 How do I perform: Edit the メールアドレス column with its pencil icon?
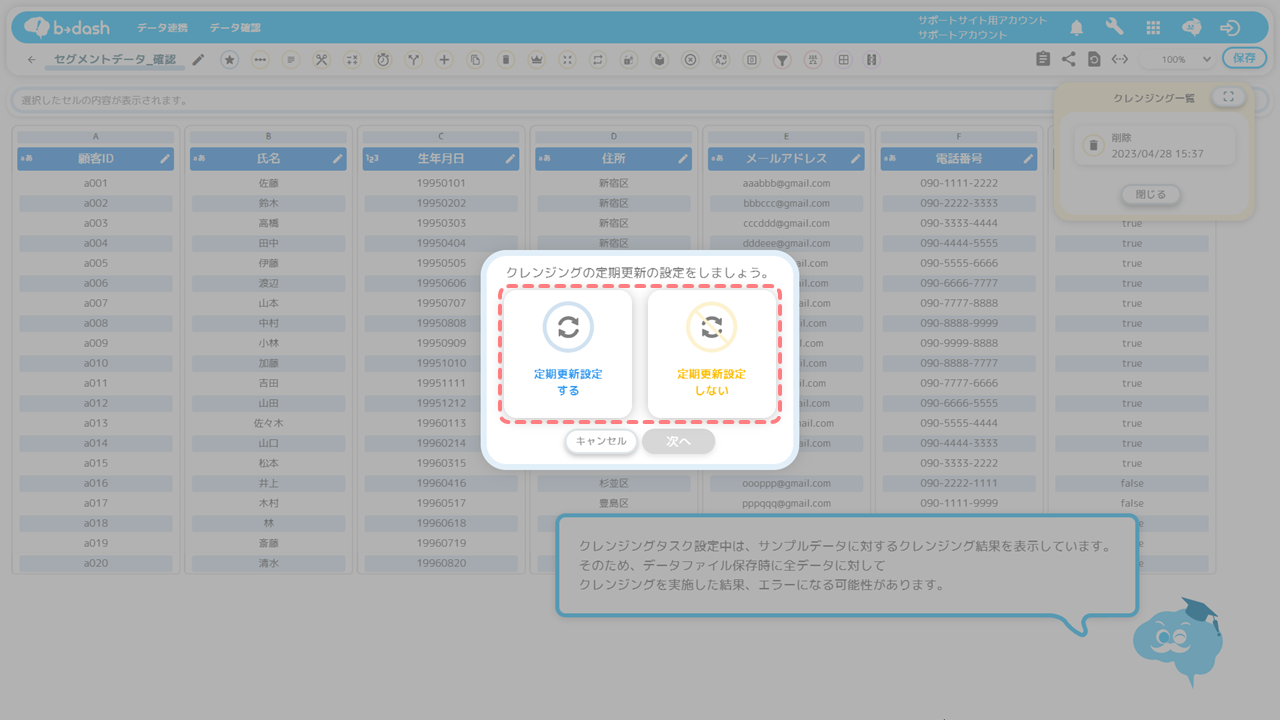[x=856, y=158]
